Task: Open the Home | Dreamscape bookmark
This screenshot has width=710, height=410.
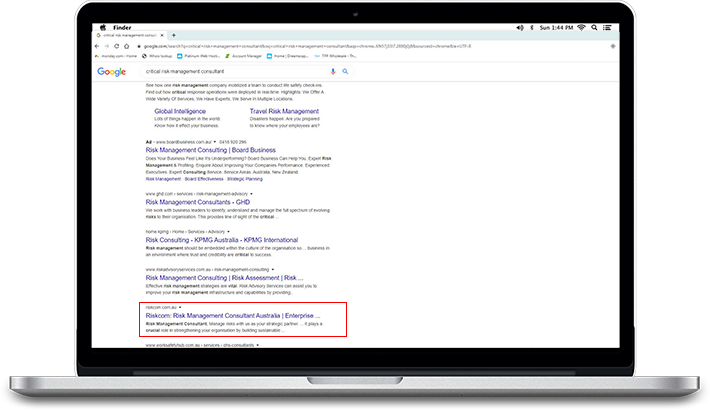Action: [288, 56]
